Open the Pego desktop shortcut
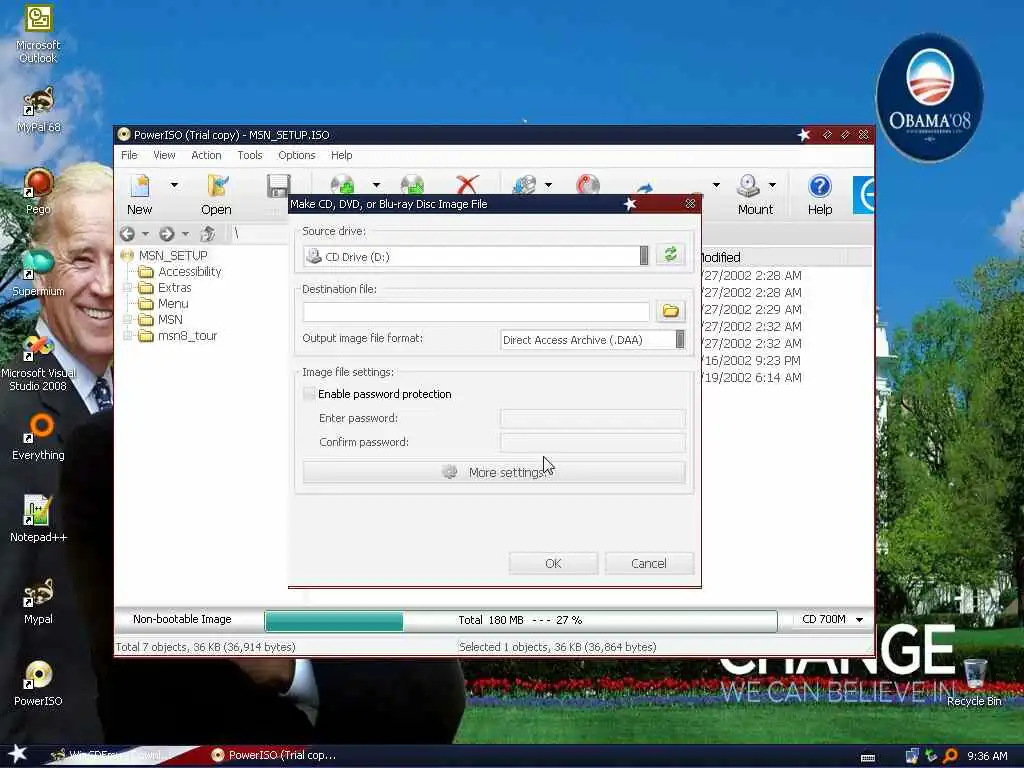The image size is (1024, 768). click(38, 191)
